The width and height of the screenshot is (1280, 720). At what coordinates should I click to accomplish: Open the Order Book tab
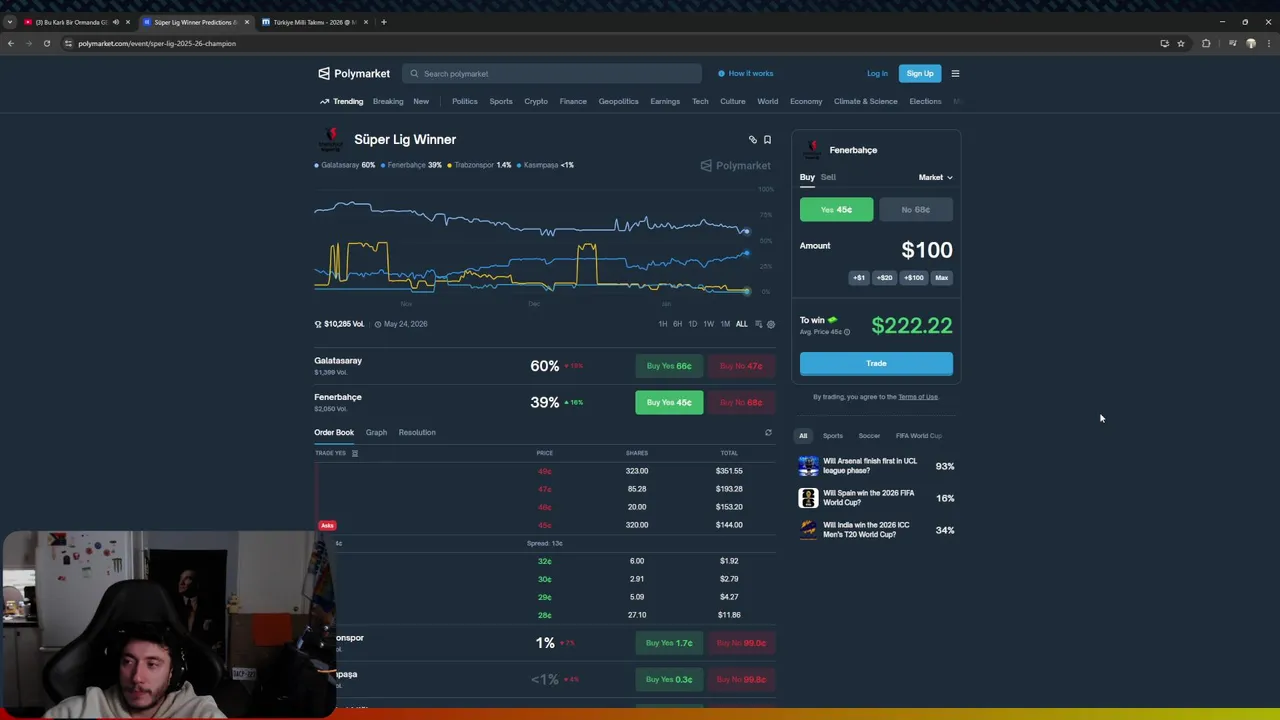pos(334,432)
